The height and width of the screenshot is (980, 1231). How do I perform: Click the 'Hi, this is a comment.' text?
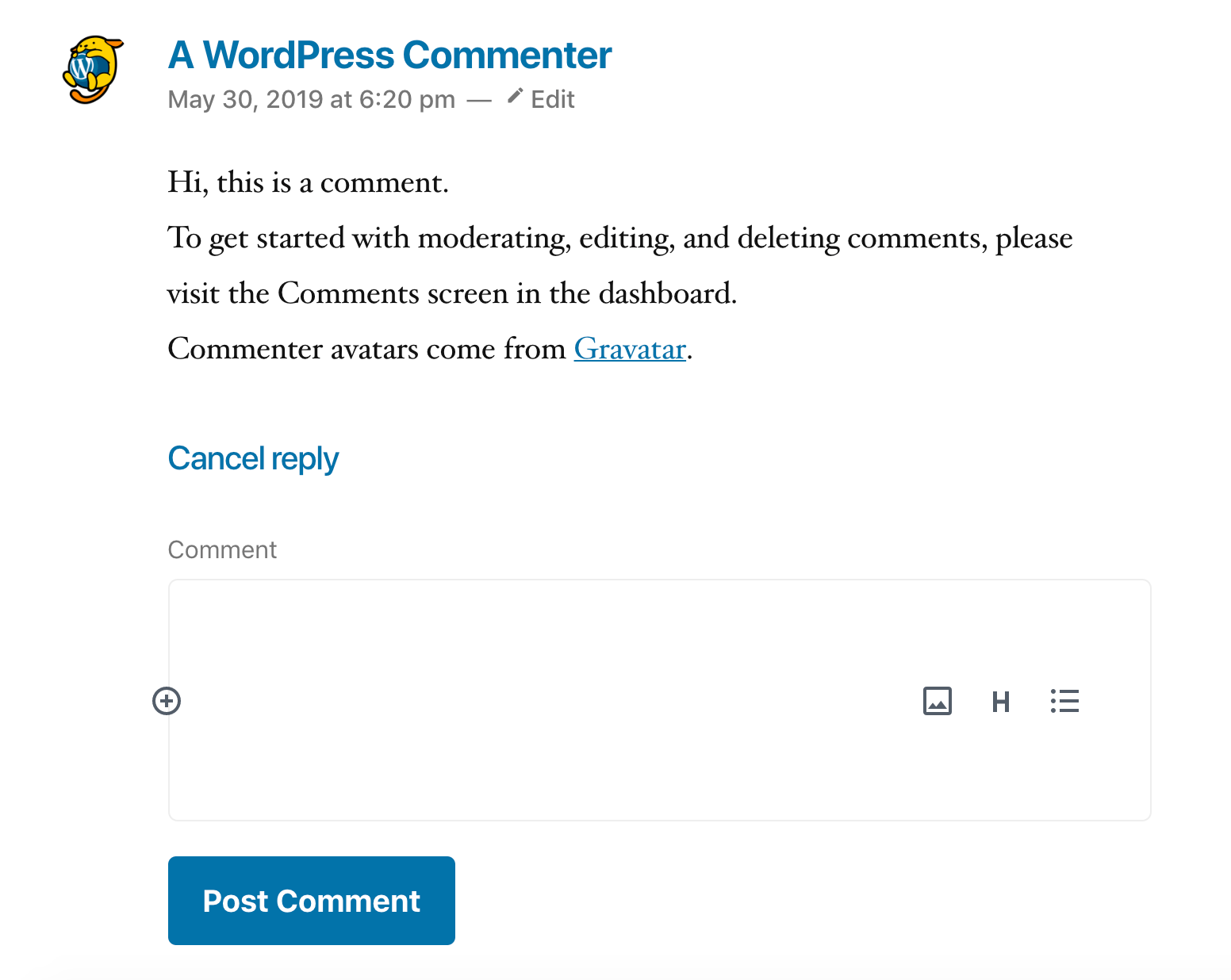point(308,182)
